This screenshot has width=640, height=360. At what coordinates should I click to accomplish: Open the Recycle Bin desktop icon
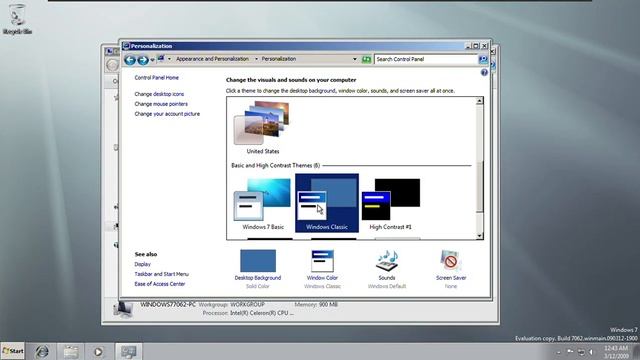(17, 19)
